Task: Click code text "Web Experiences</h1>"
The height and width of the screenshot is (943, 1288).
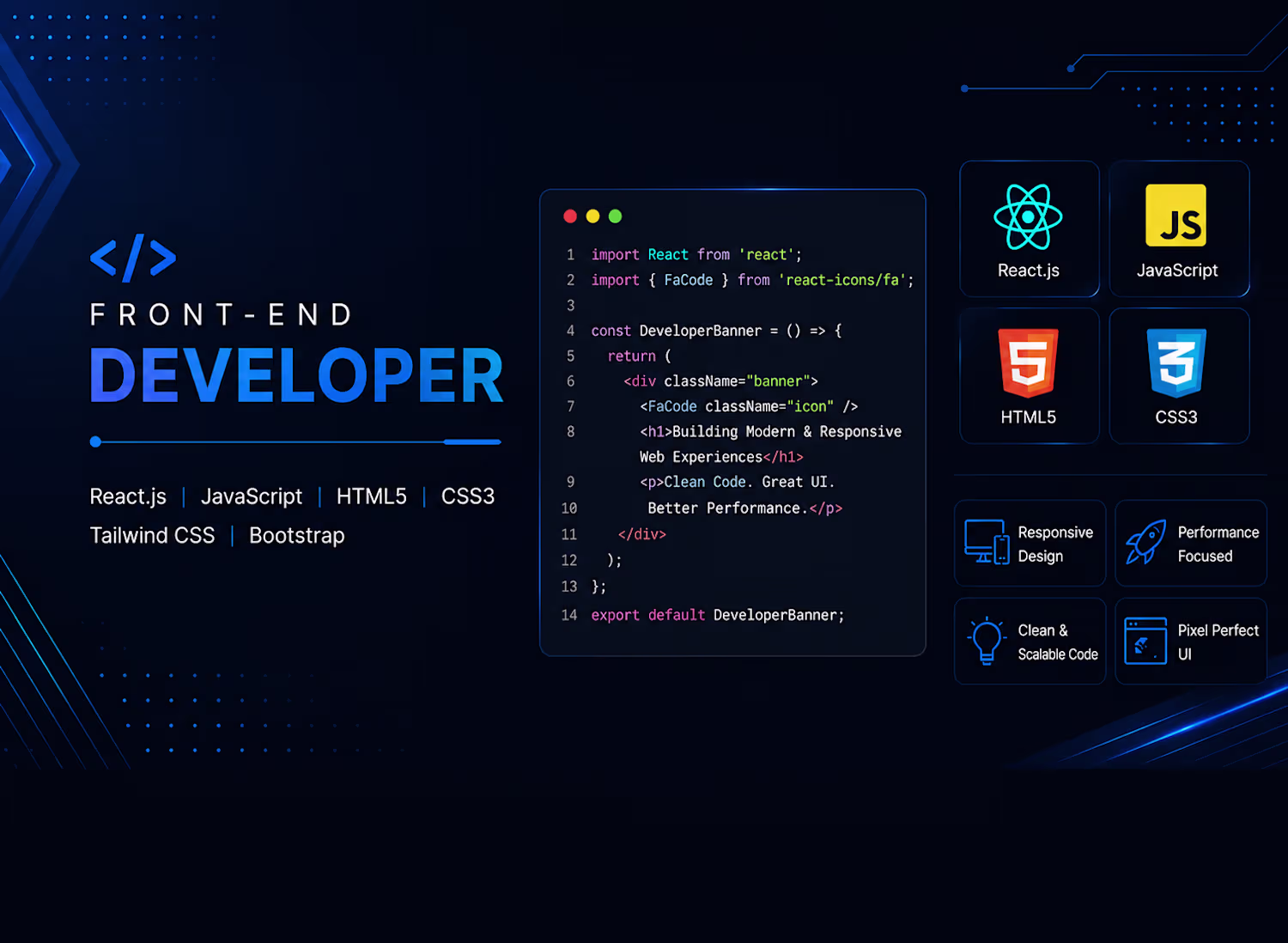Action: [721, 458]
